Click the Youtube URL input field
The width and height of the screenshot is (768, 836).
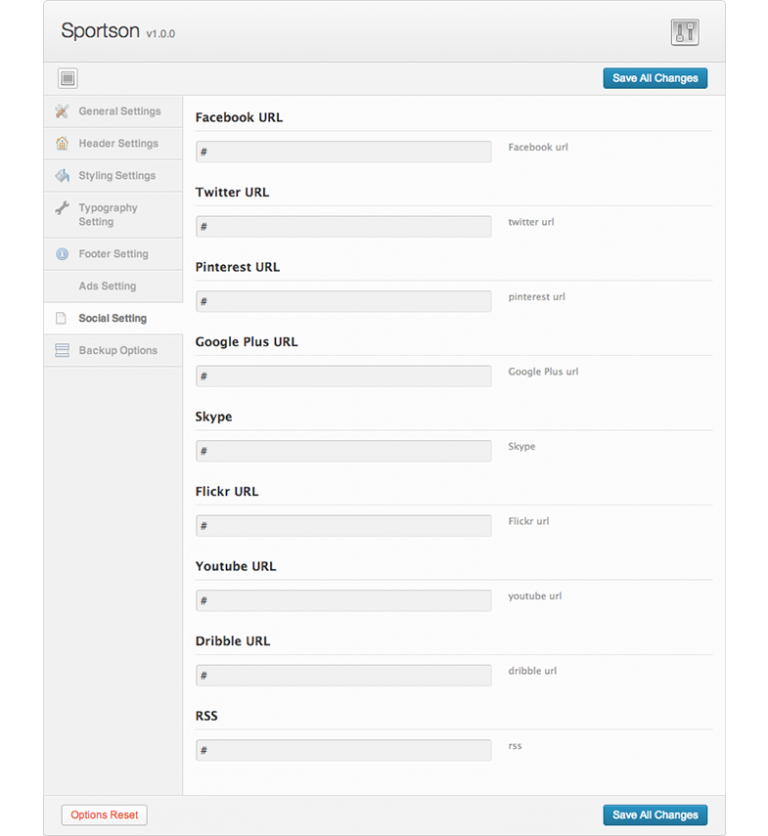pyautogui.click(x=343, y=601)
